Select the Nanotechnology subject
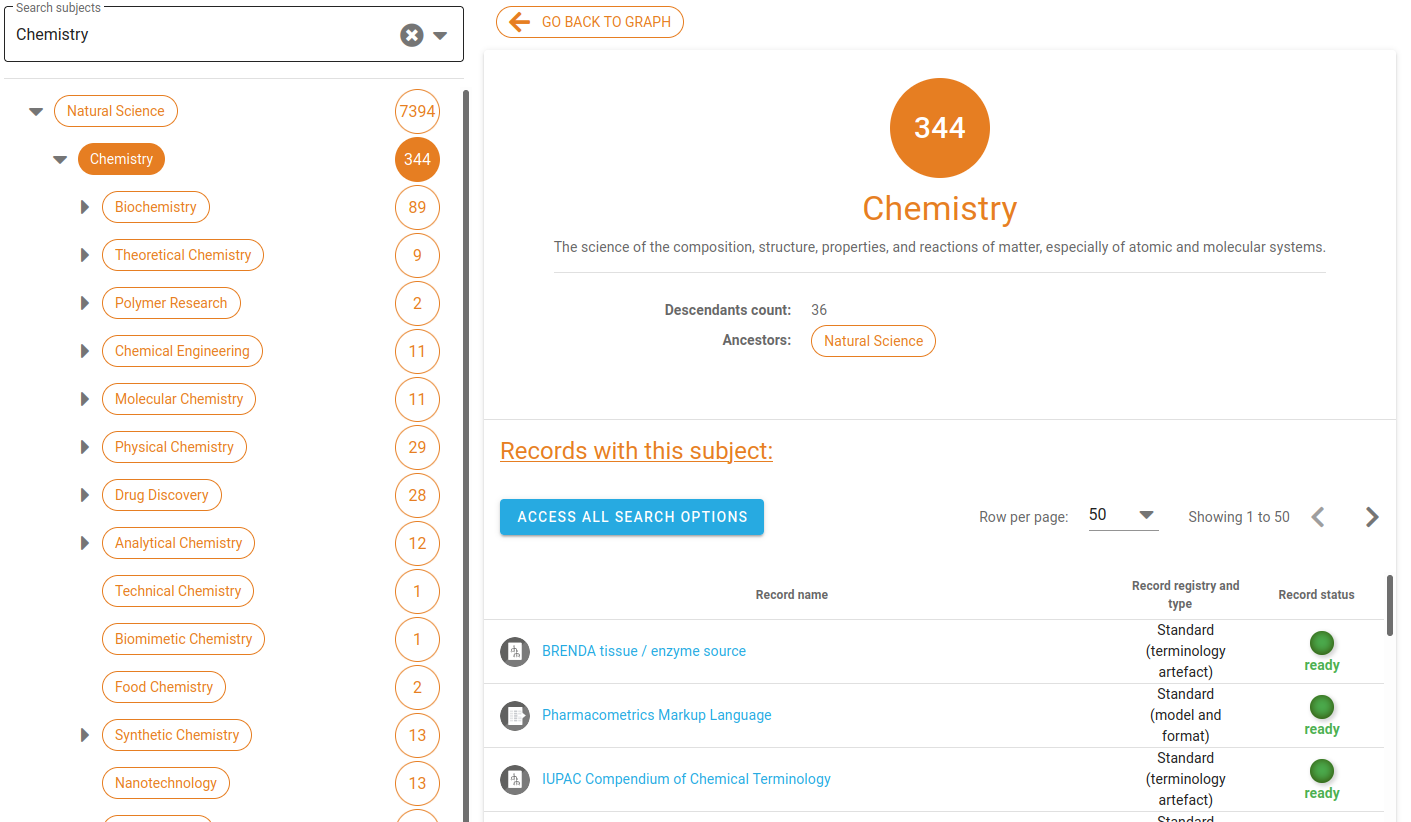1411x822 pixels. (166, 783)
